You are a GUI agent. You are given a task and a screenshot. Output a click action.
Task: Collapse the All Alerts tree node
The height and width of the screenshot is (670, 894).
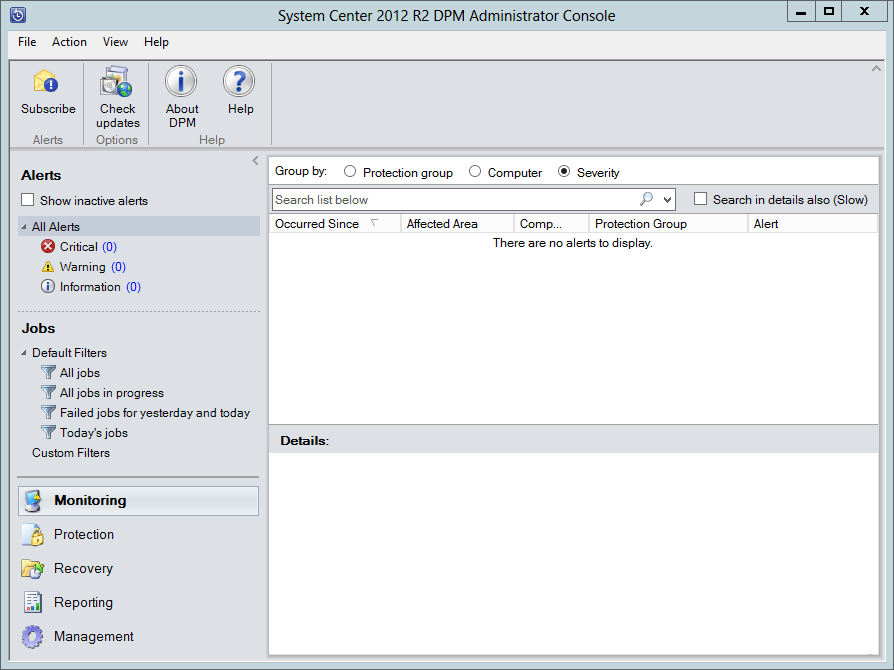click(x=24, y=227)
